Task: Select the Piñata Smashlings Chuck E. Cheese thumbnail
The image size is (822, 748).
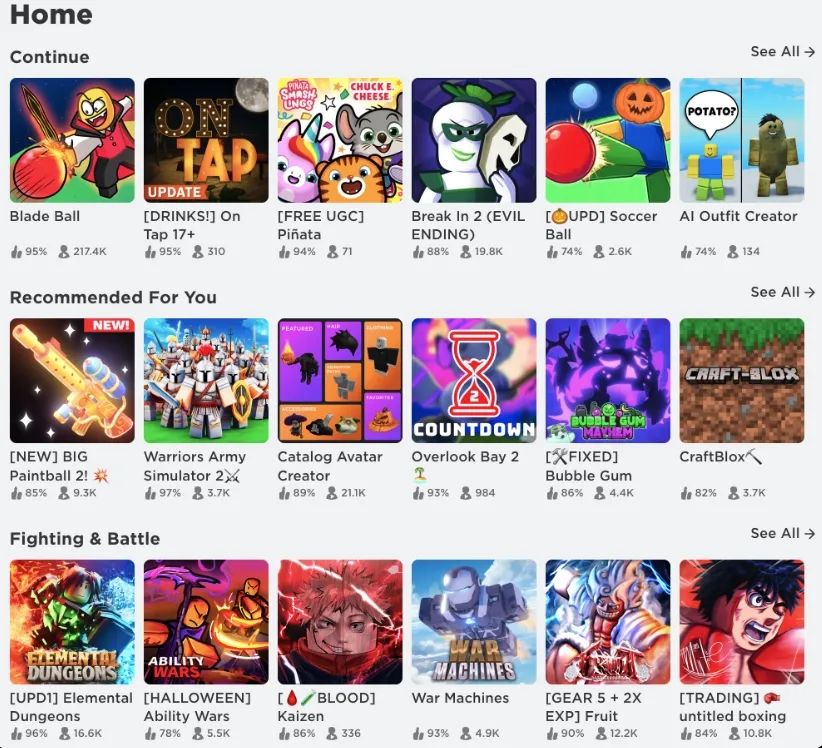Action: 340,140
